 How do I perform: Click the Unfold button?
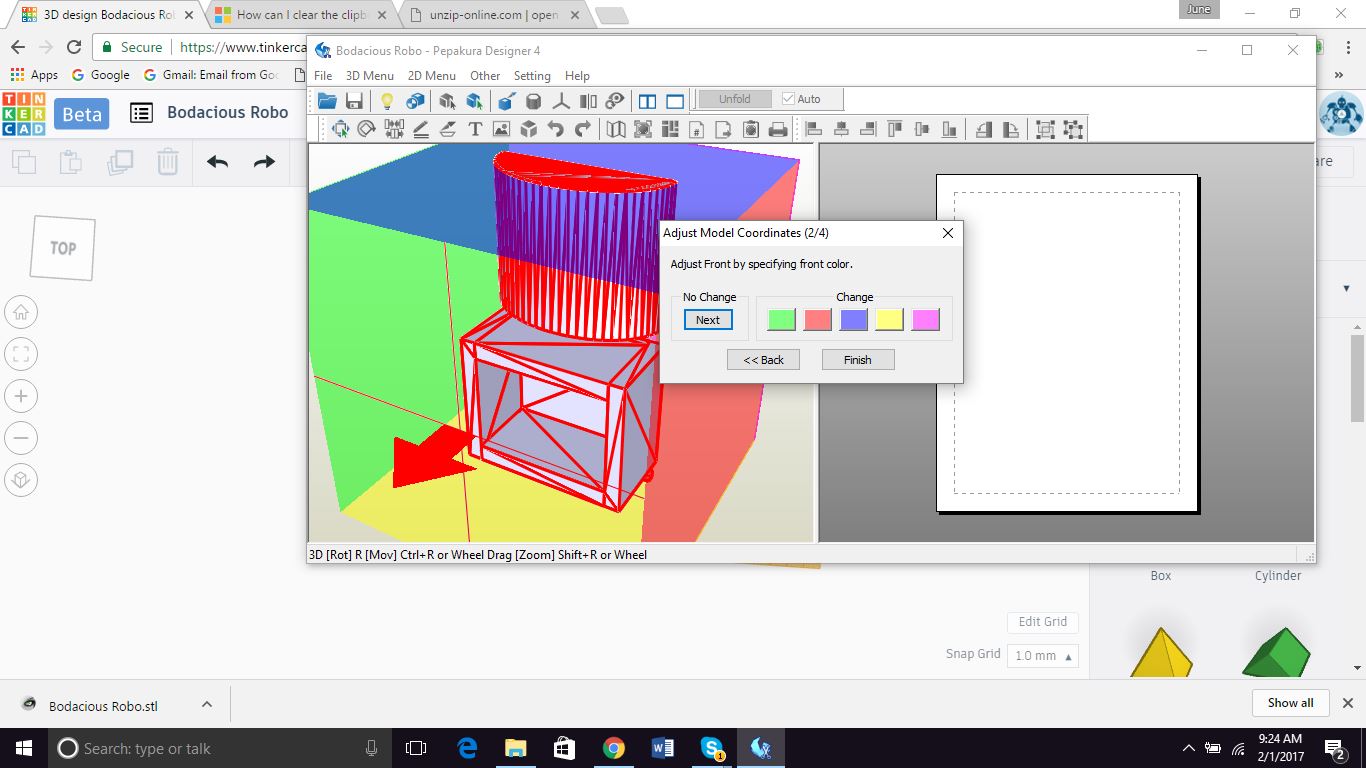(x=734, y=99)
